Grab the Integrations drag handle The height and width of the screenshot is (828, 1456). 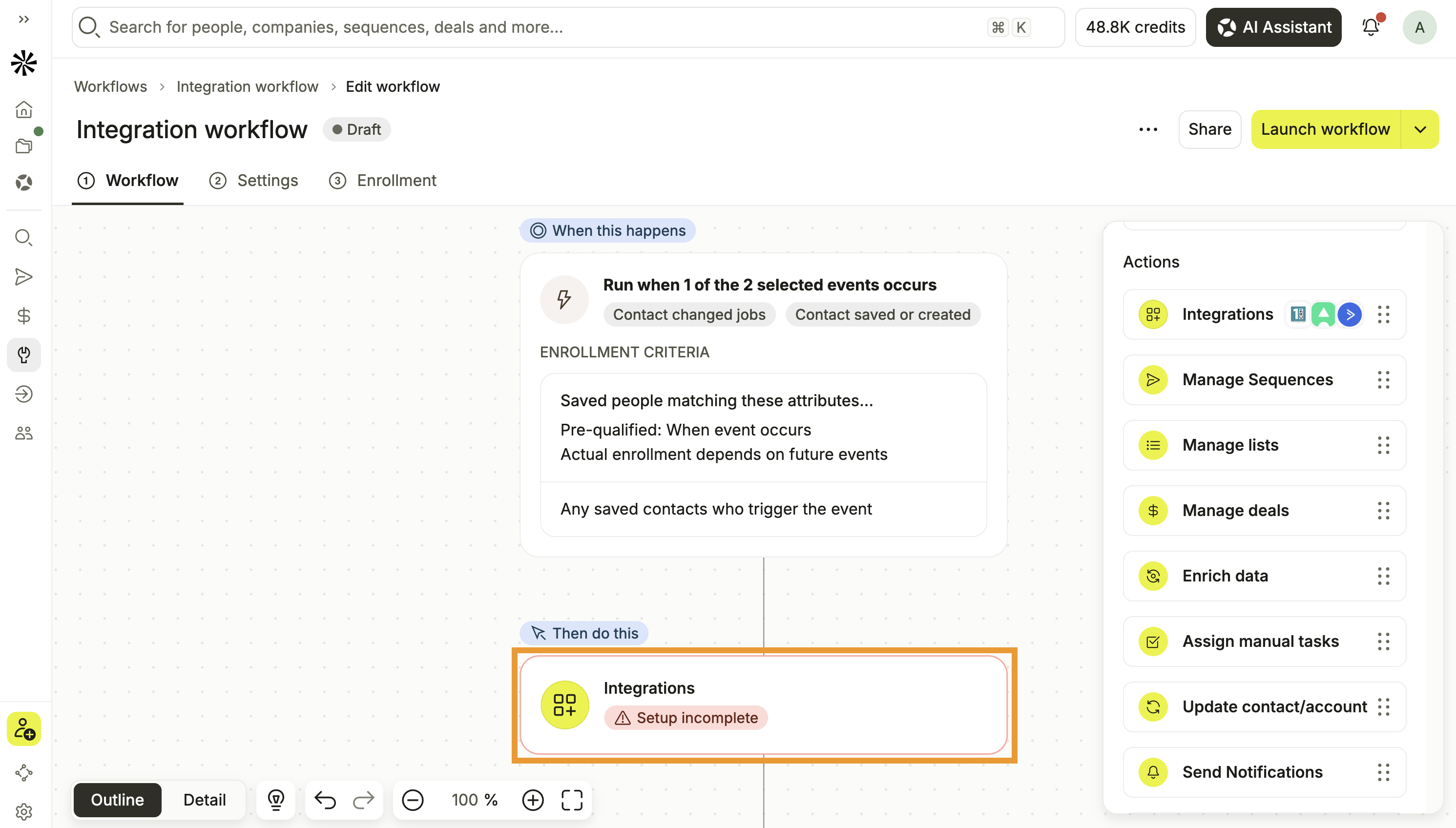pos(1384,314)
